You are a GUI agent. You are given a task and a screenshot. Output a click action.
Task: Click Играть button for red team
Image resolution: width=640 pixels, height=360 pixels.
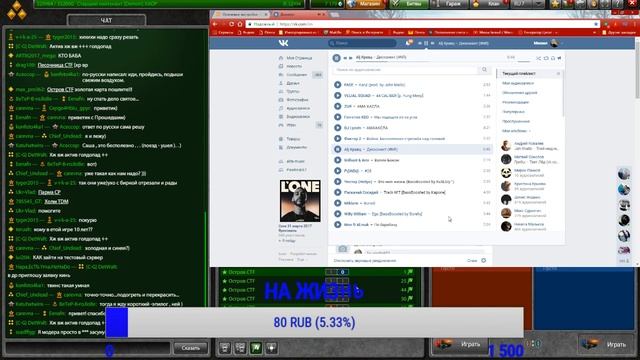click(460, 344)
